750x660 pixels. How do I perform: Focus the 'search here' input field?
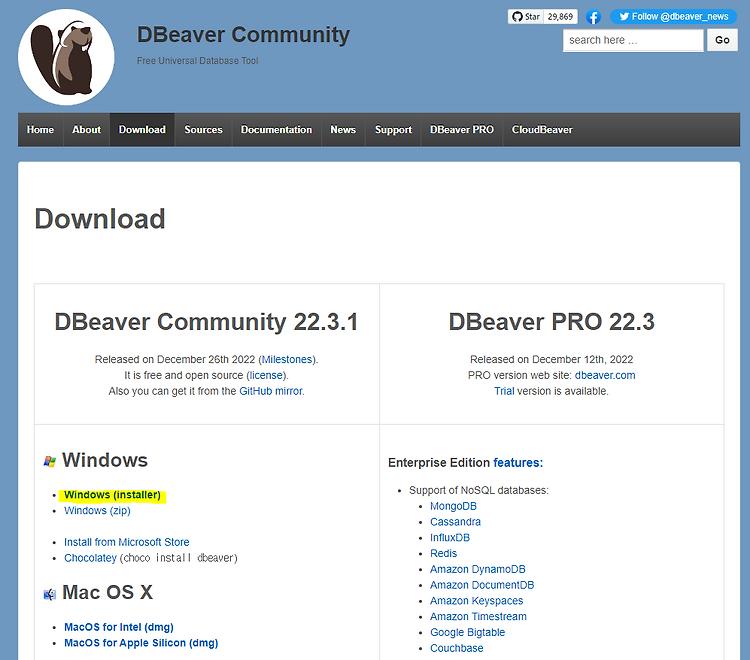pos(633,40)
